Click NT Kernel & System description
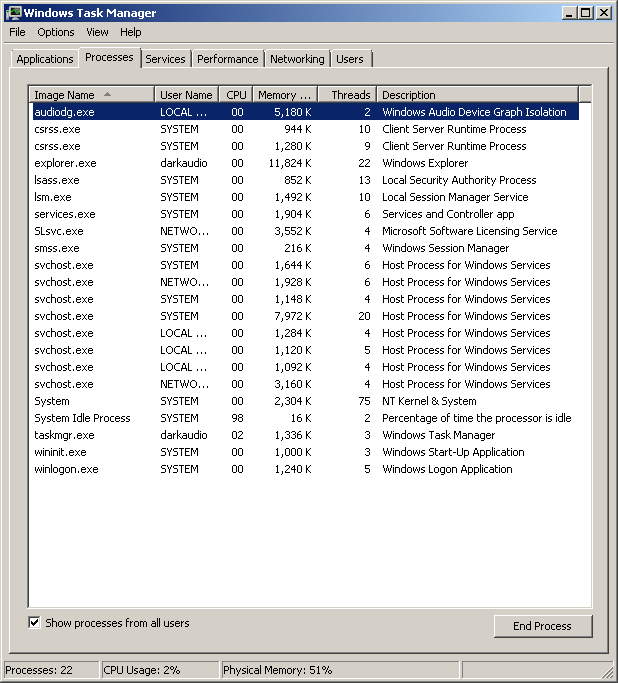Screen dimensions: 618x683 (x=429, y=401)
